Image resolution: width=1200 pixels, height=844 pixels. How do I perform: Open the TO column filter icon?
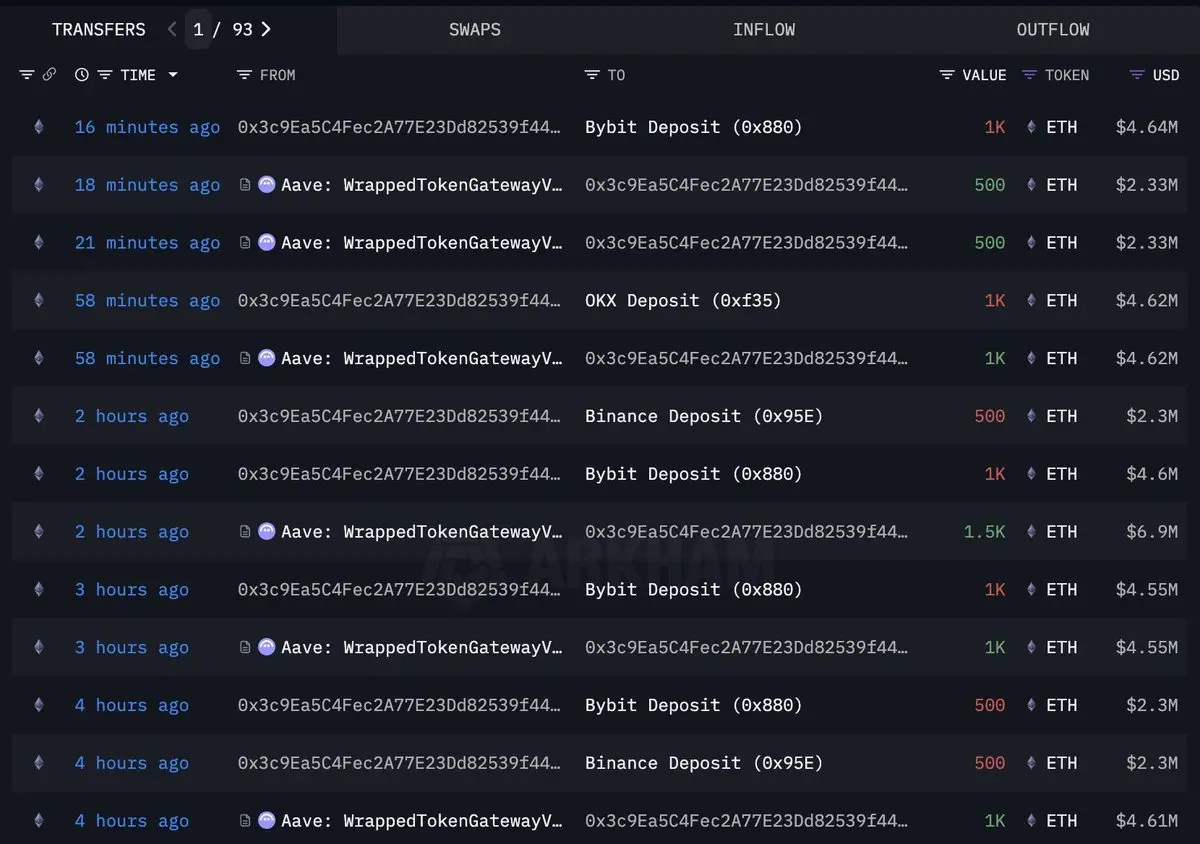(591, 75)
